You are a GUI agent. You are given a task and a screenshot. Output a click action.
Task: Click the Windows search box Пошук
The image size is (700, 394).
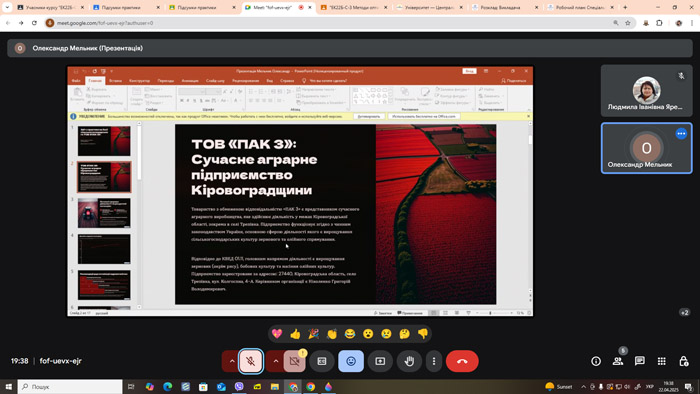click(70, 386)
